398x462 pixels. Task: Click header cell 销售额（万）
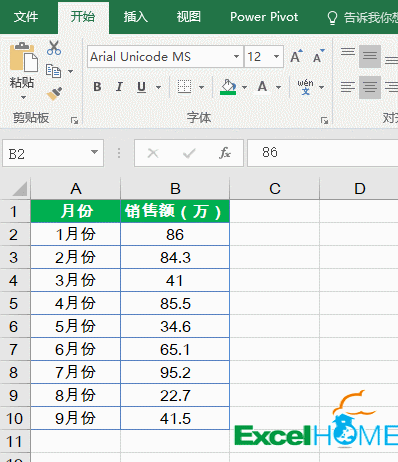coord(175,211)
